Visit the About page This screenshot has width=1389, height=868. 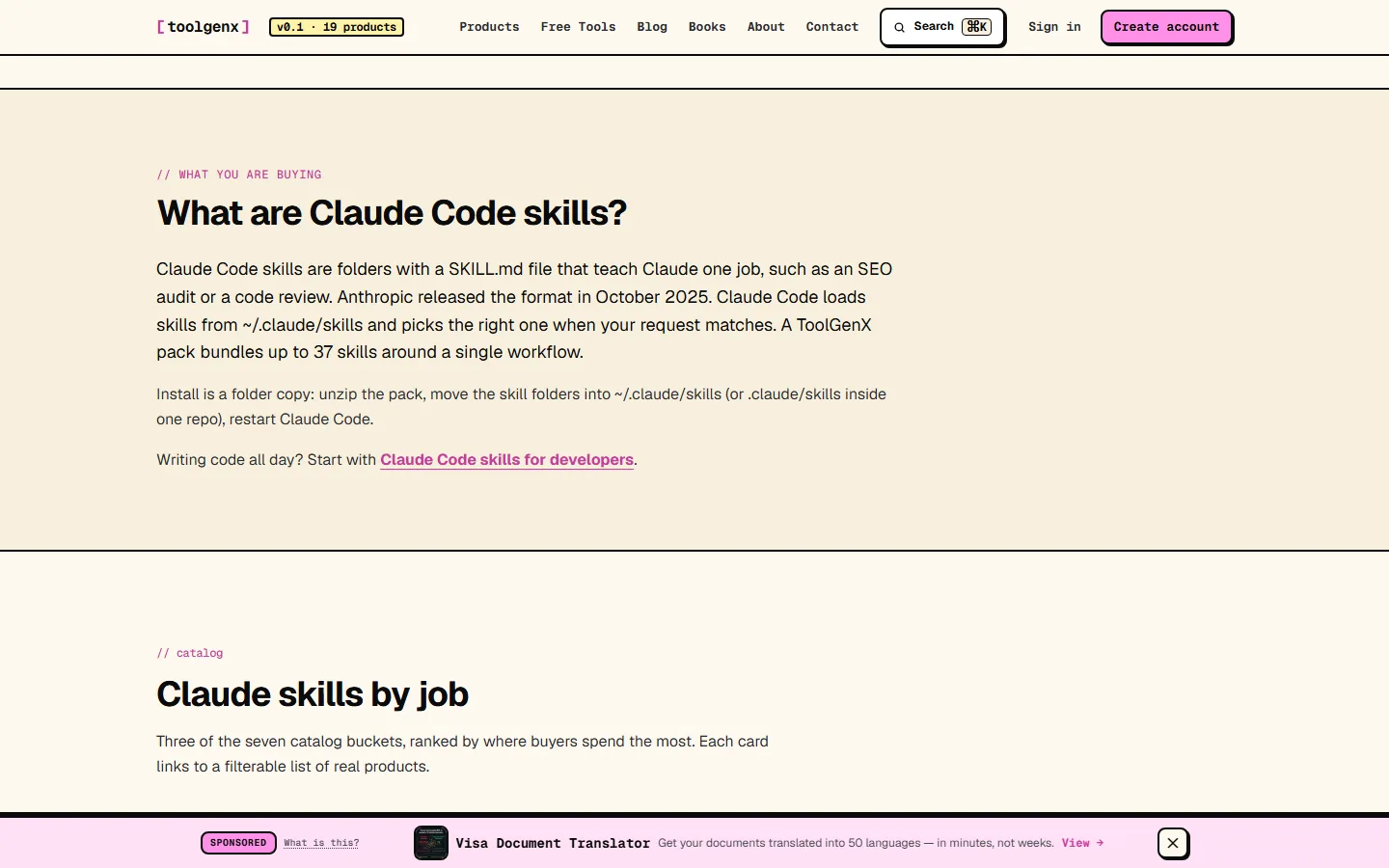tap(766, 27)
